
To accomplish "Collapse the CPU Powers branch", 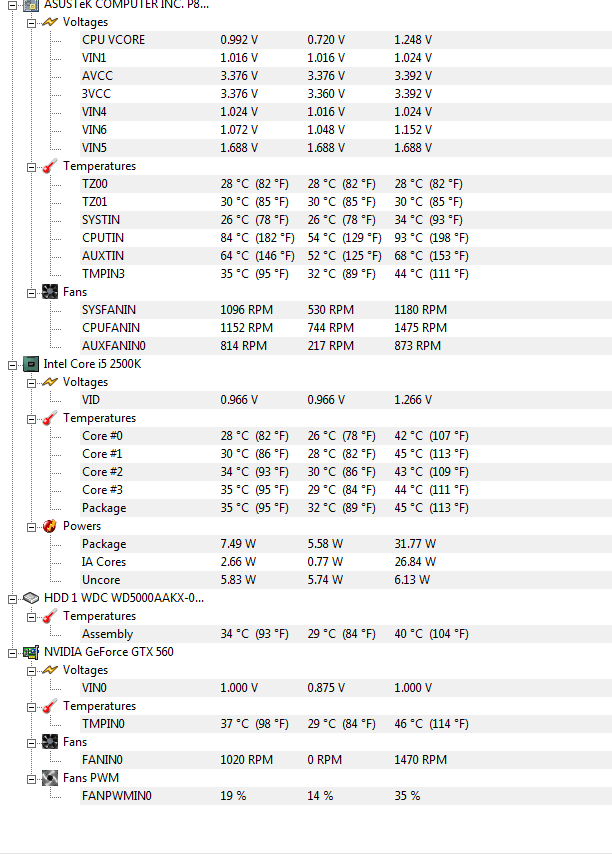I will pyautogui.click(x=32, y=527).
